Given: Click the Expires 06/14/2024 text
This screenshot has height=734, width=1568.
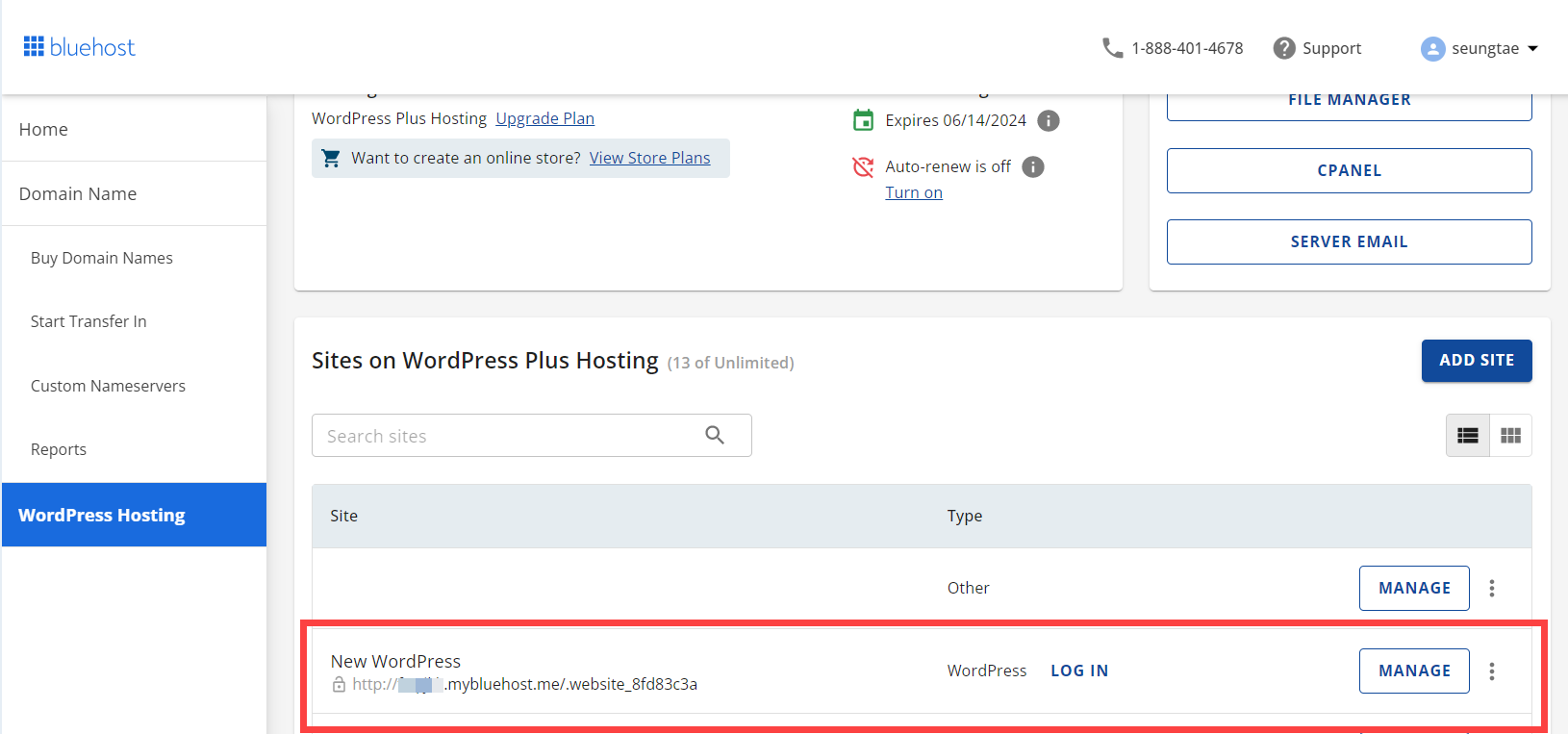Looking at the screenshot, I should pos(955,120).
